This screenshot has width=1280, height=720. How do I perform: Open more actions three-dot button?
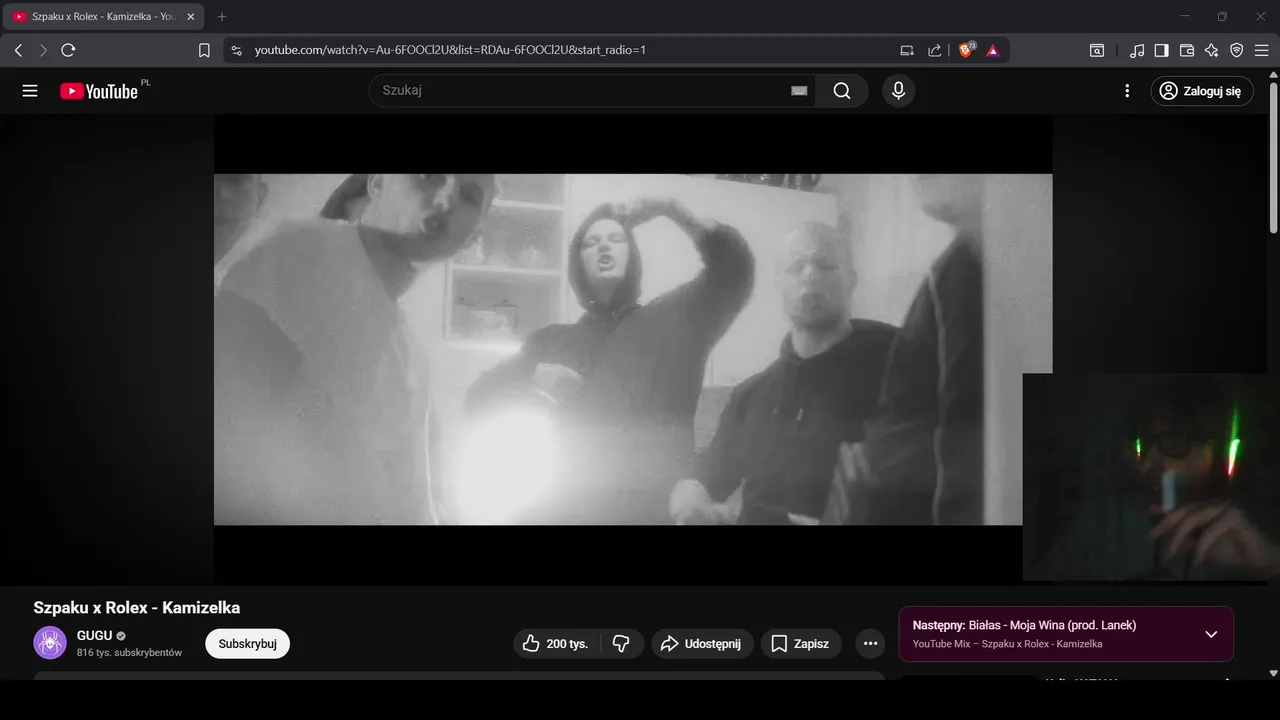tap(870, 644)
